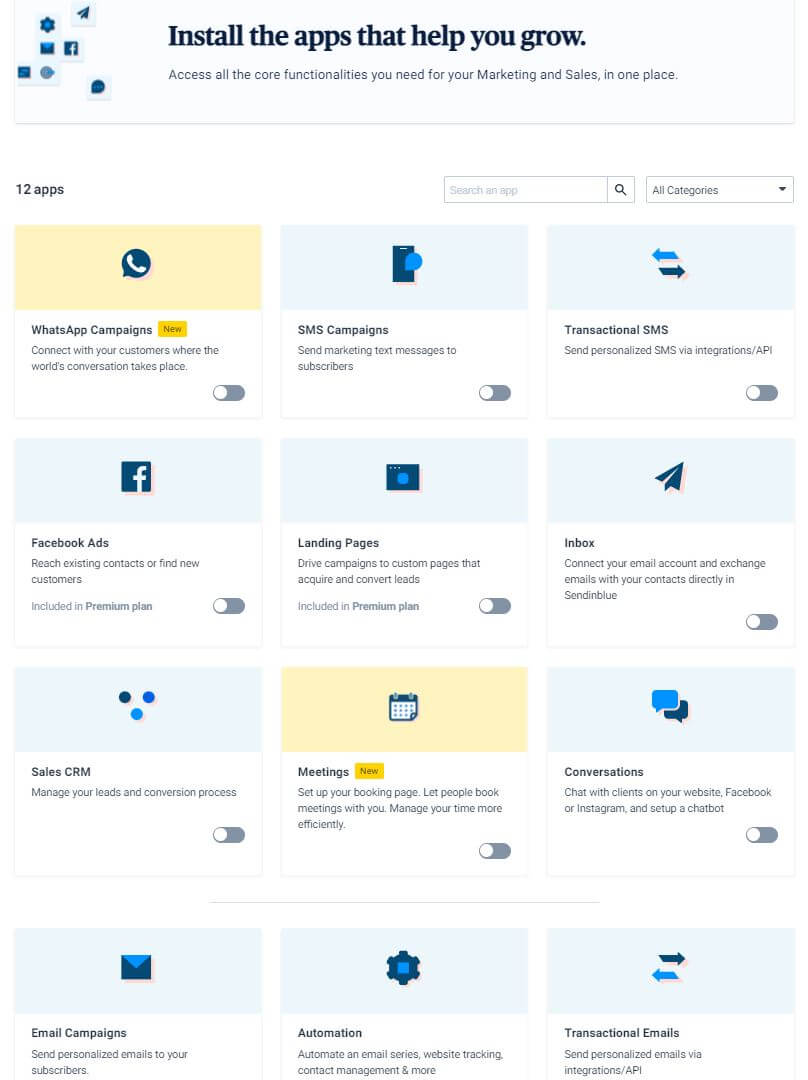This screenshot has width=808, height=1080.
Task: Click the Transactional SMS arrows icon
Action: coord(669,264)
